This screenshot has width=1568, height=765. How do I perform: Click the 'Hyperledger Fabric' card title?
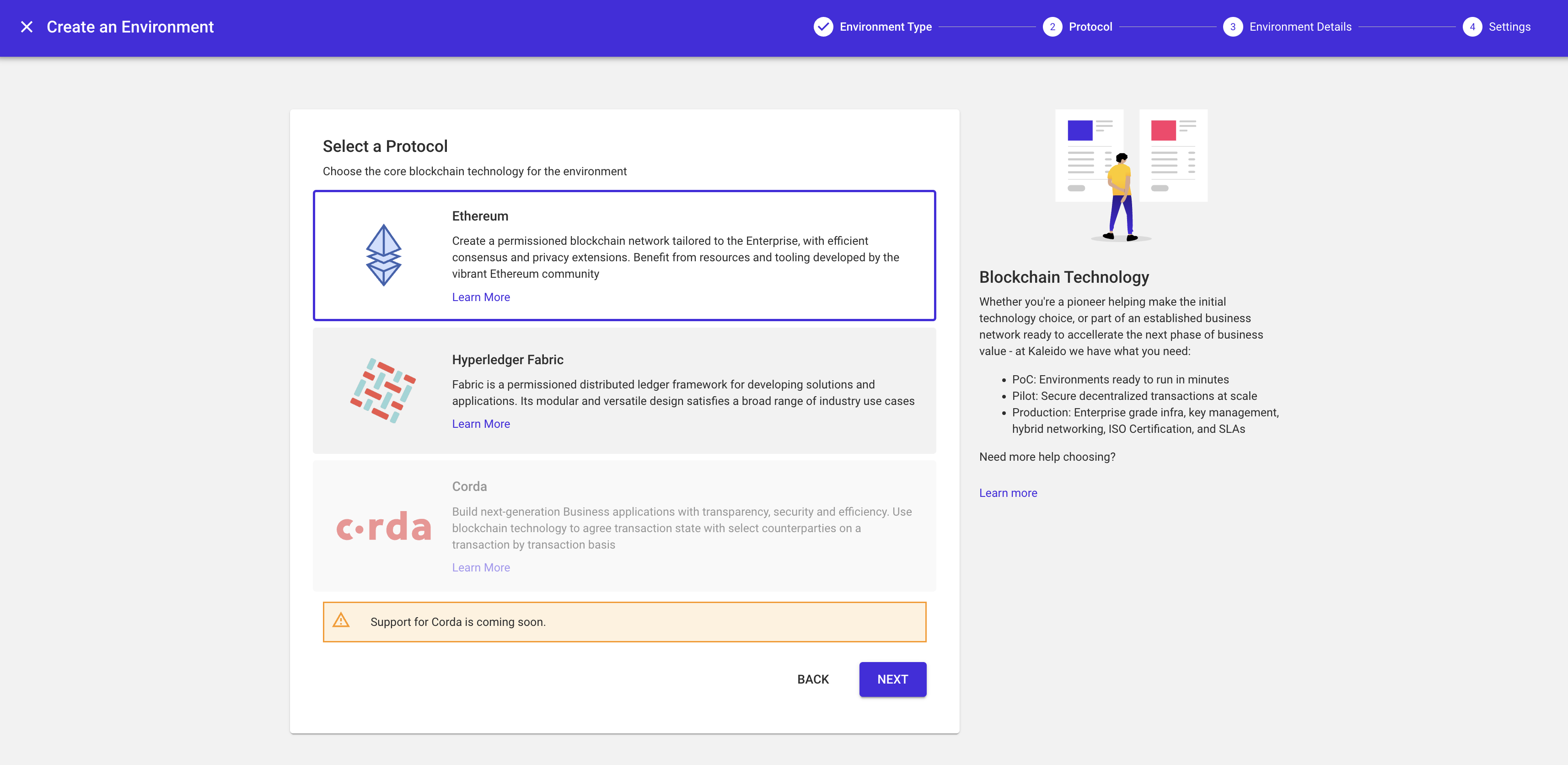pos(508,359)
